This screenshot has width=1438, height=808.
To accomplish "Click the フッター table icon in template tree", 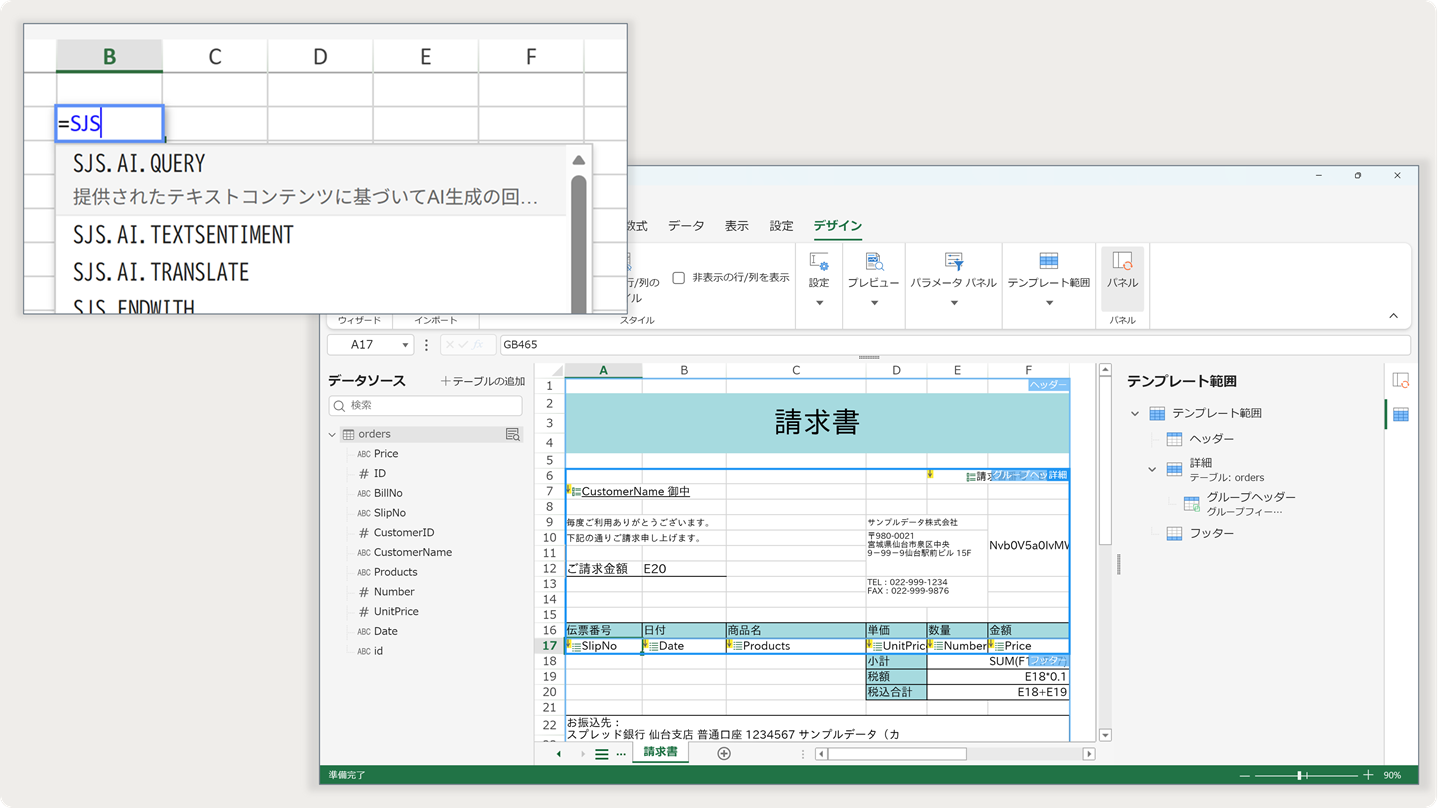I will [1175, 533].
